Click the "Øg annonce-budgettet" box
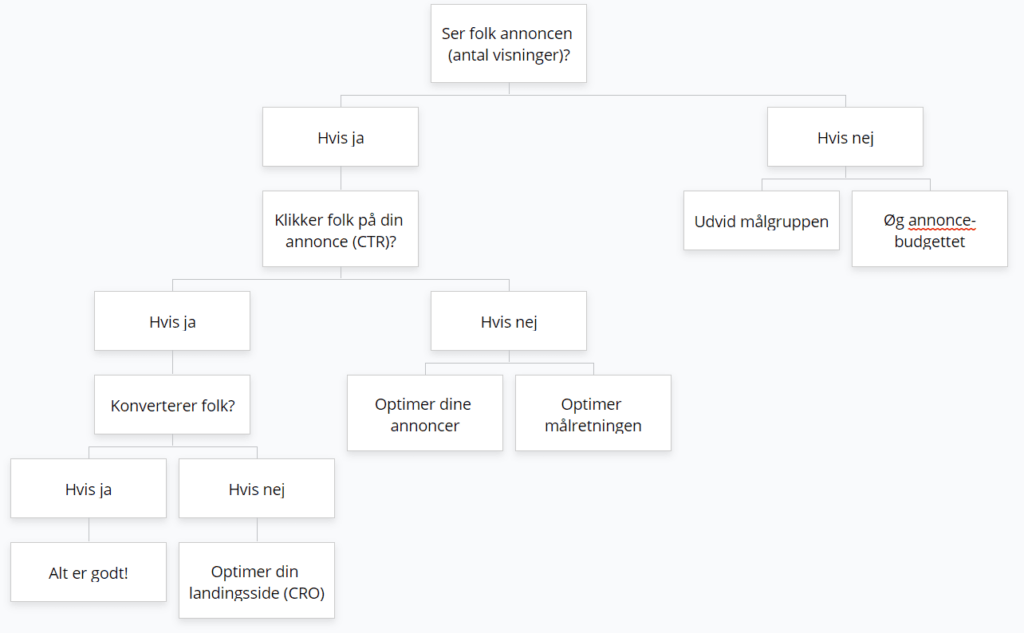Viewport: 1024px width, 633px height. tap(929, 230)
